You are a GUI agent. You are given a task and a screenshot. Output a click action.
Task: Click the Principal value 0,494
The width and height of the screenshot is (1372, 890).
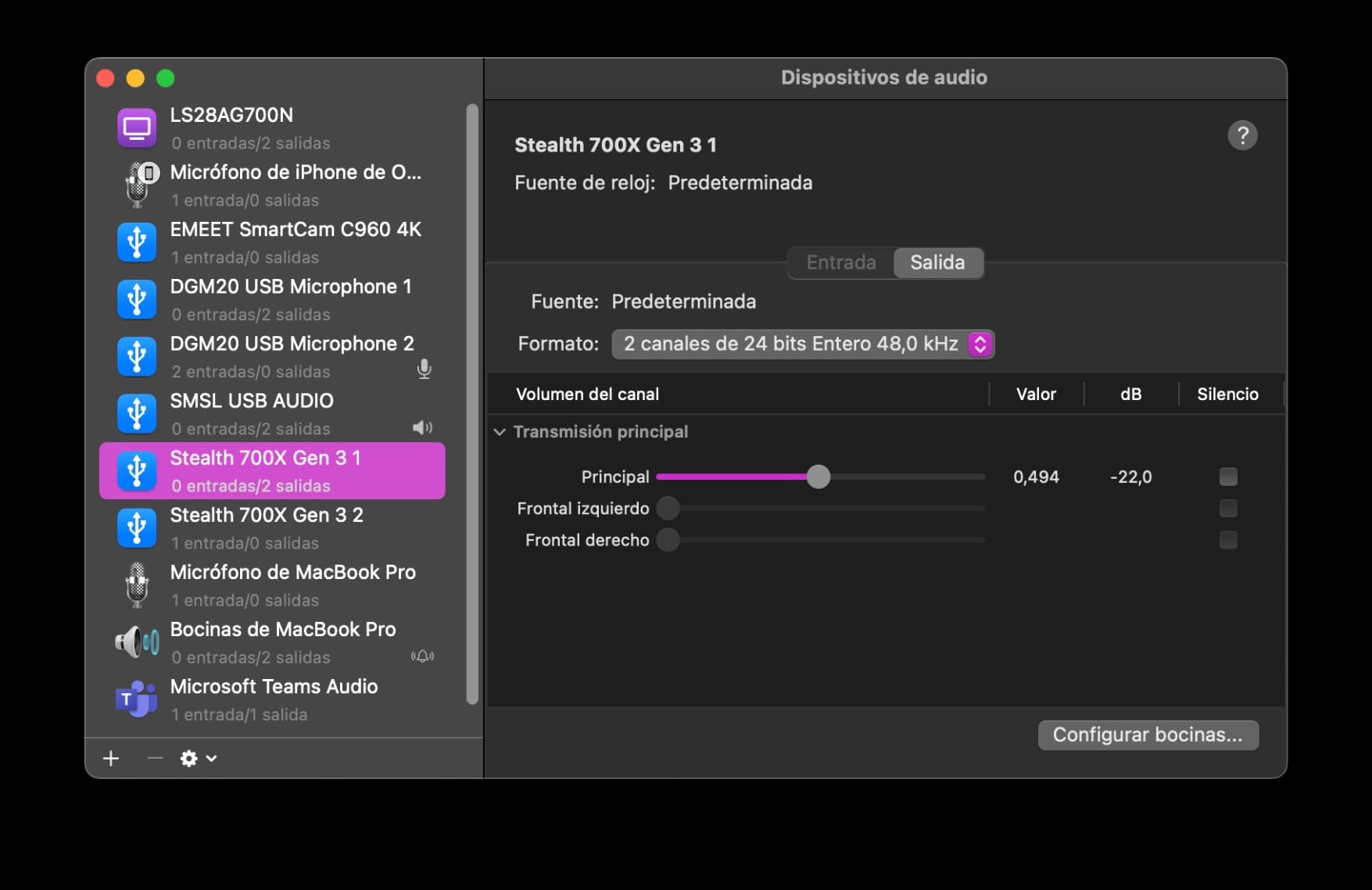[1036, 477]
